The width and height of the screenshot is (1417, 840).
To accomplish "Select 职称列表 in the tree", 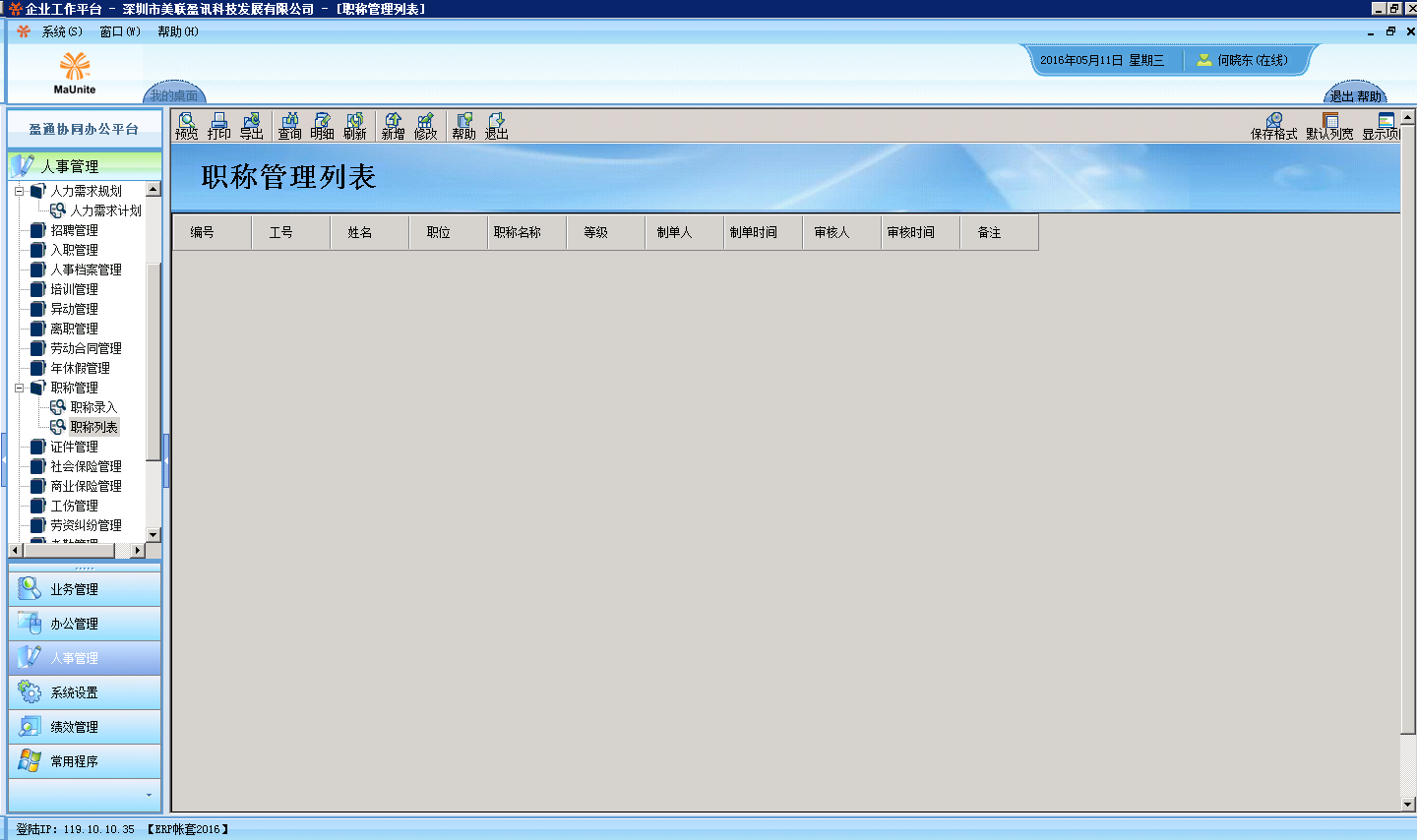I will [93, 427].
